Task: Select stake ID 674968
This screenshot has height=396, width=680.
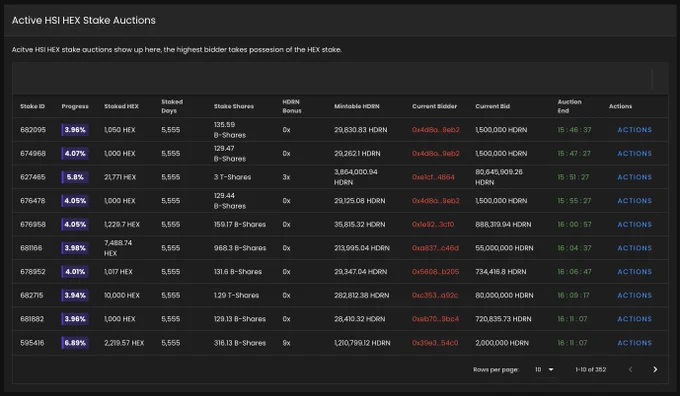Action: tap(33, 154)
